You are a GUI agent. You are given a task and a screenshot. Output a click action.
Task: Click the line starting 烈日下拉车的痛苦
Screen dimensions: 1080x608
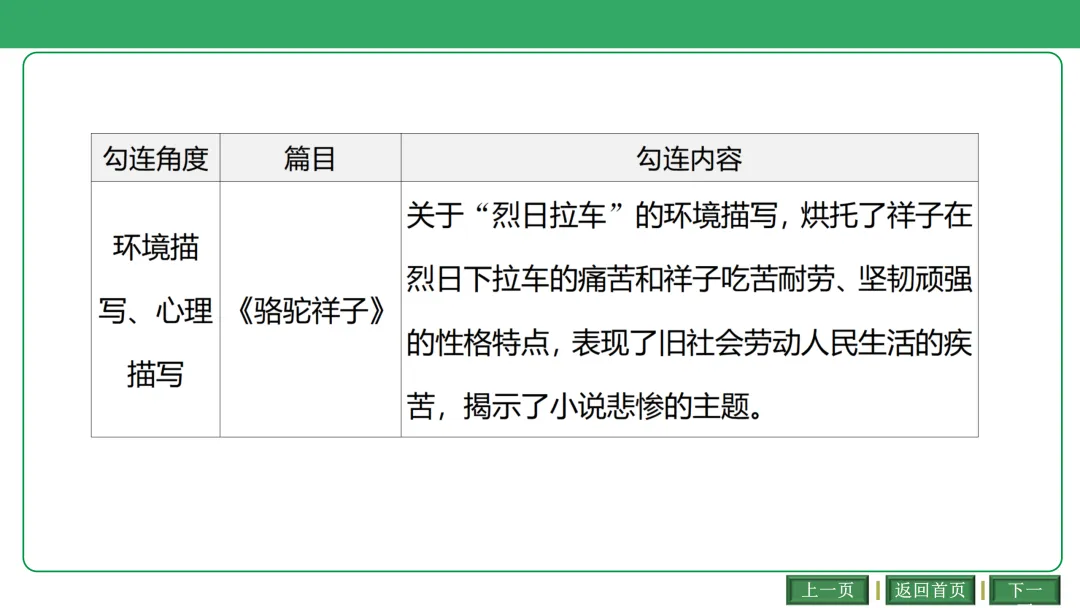click(x=689, y=279)
